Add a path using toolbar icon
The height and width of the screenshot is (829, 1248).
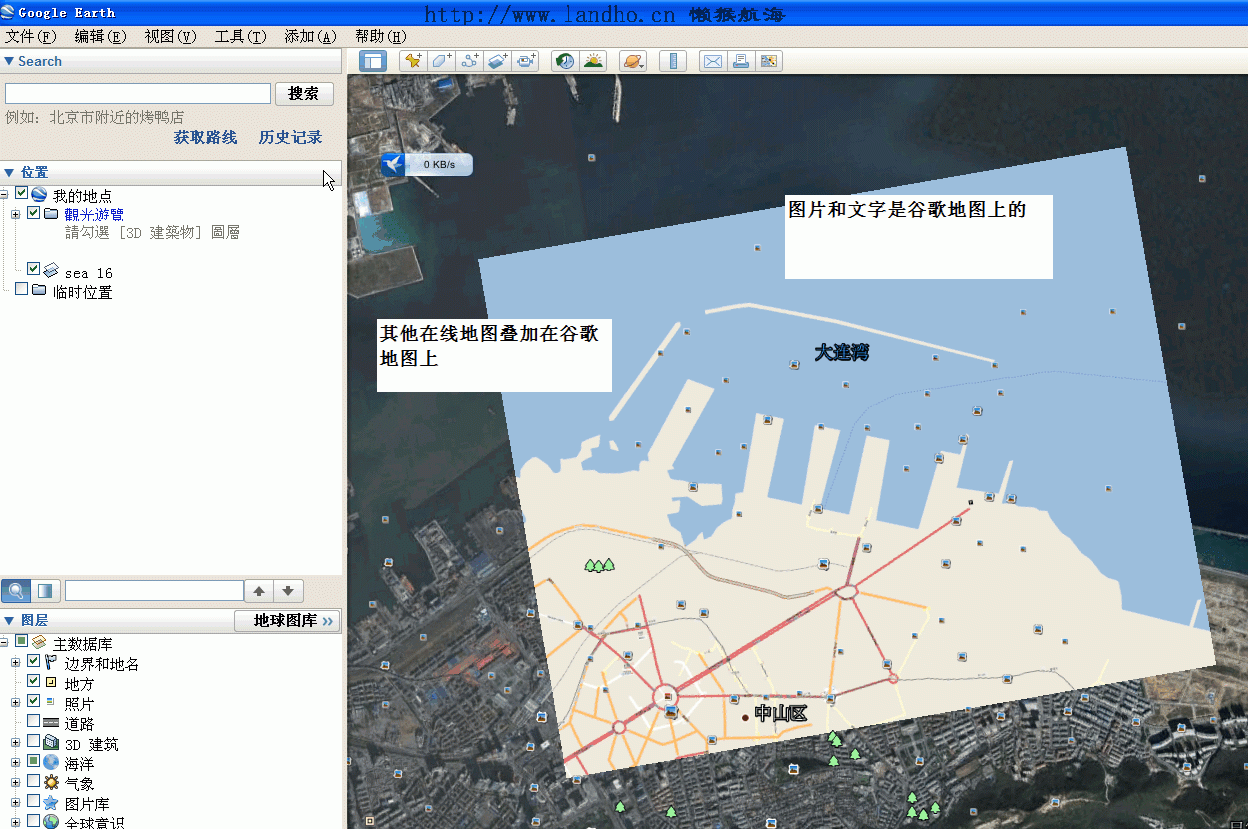(469, 61)
